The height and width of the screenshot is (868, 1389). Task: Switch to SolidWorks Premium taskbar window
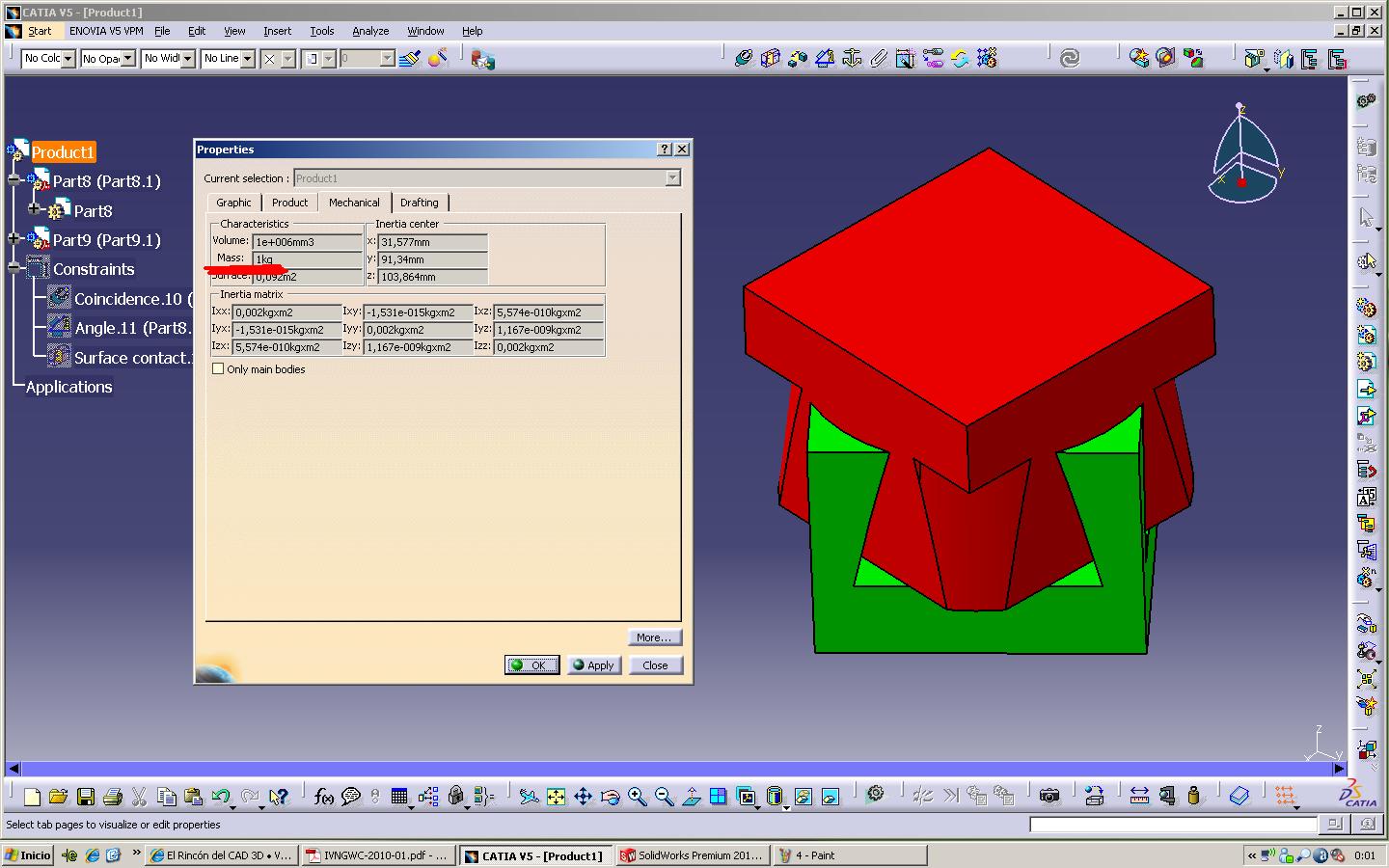click(692, 855)
